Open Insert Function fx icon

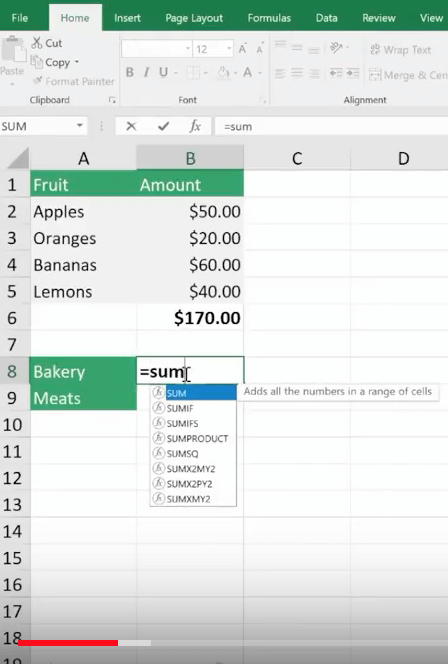click(195, 126)
